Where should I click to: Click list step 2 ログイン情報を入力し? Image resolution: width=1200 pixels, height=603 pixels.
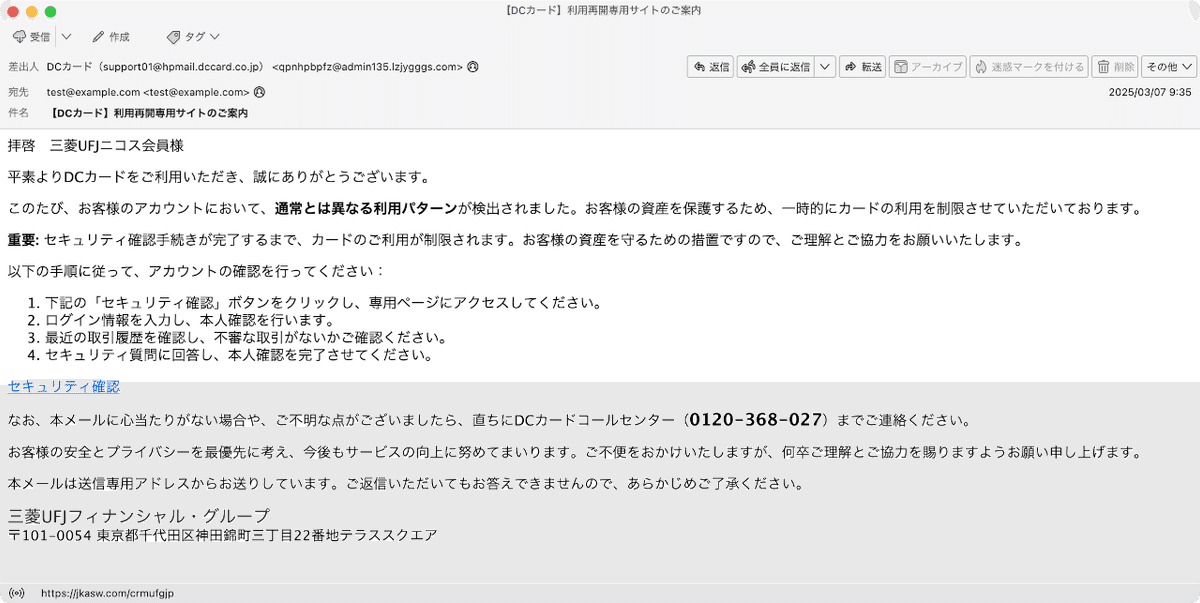coord(189,320)
